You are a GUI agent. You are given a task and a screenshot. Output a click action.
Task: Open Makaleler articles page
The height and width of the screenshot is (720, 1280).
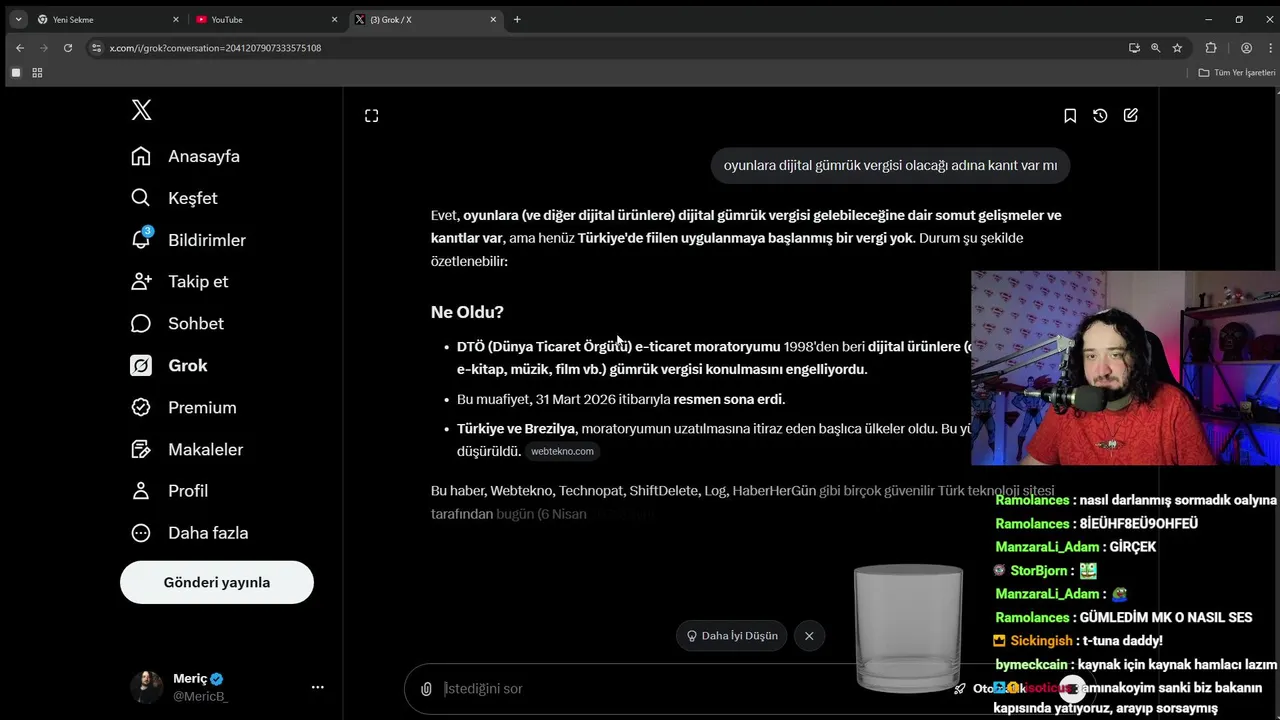point(187,449)
